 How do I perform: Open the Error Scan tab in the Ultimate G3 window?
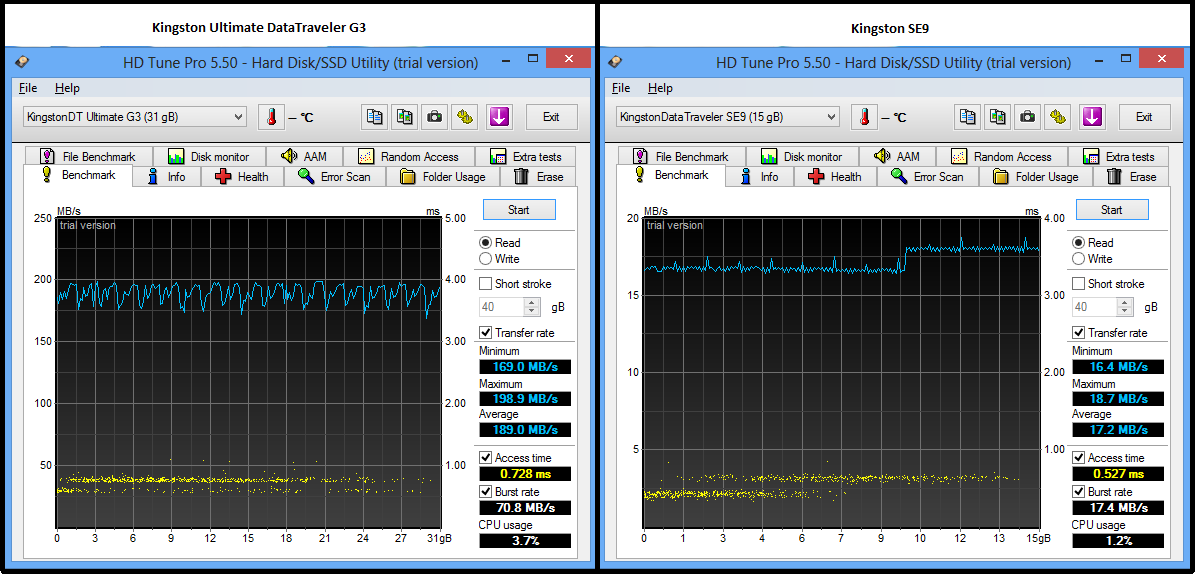coord(335,177)
